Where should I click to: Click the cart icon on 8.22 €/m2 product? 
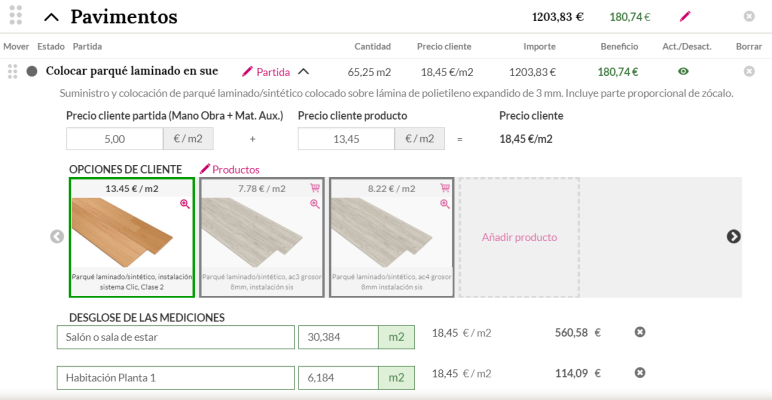[x=445, y=188]
